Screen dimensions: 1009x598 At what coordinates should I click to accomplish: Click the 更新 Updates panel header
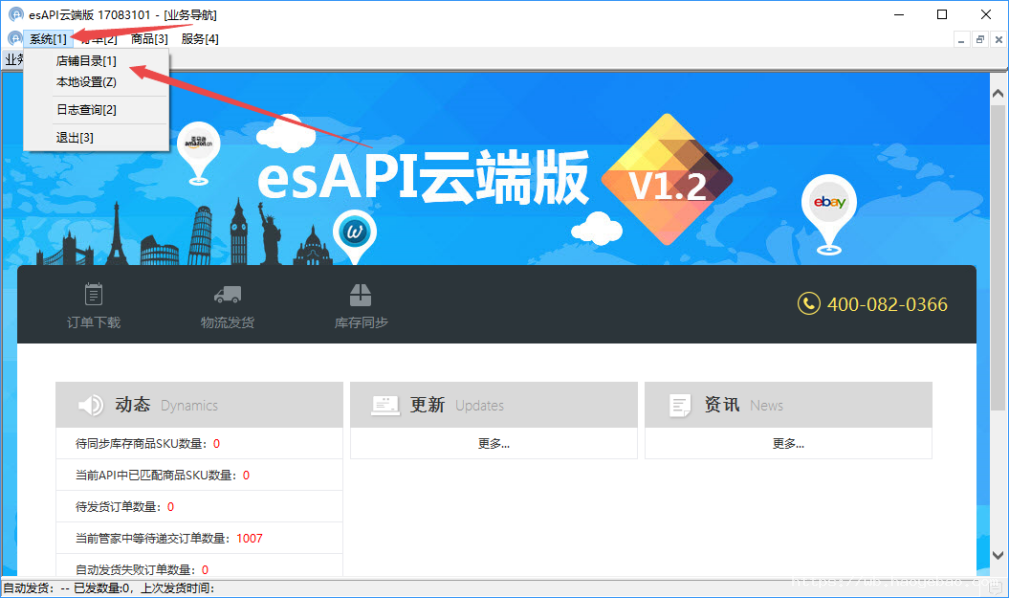[x=494, y=405]
